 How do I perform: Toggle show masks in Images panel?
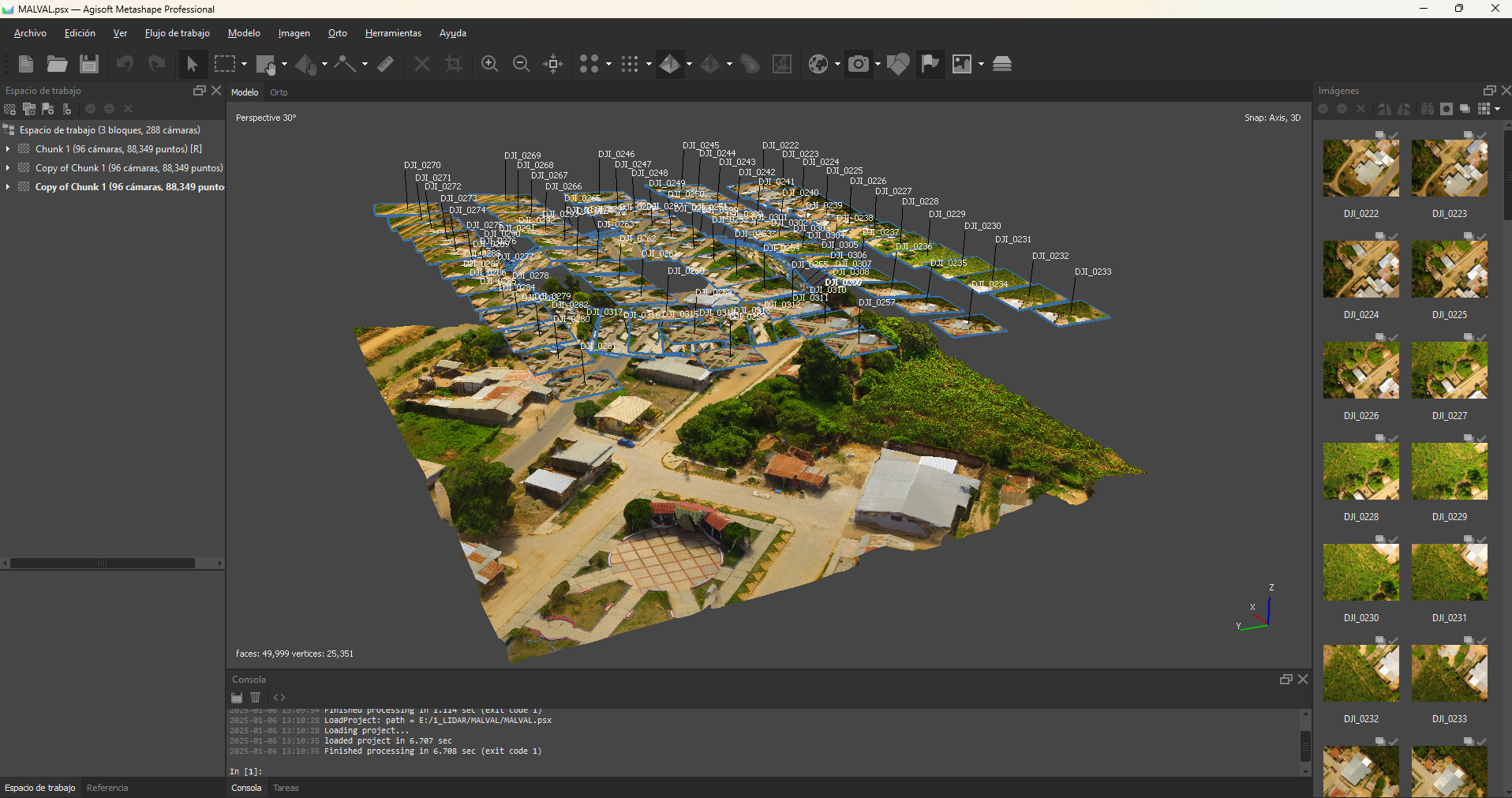pos(1447,109)
